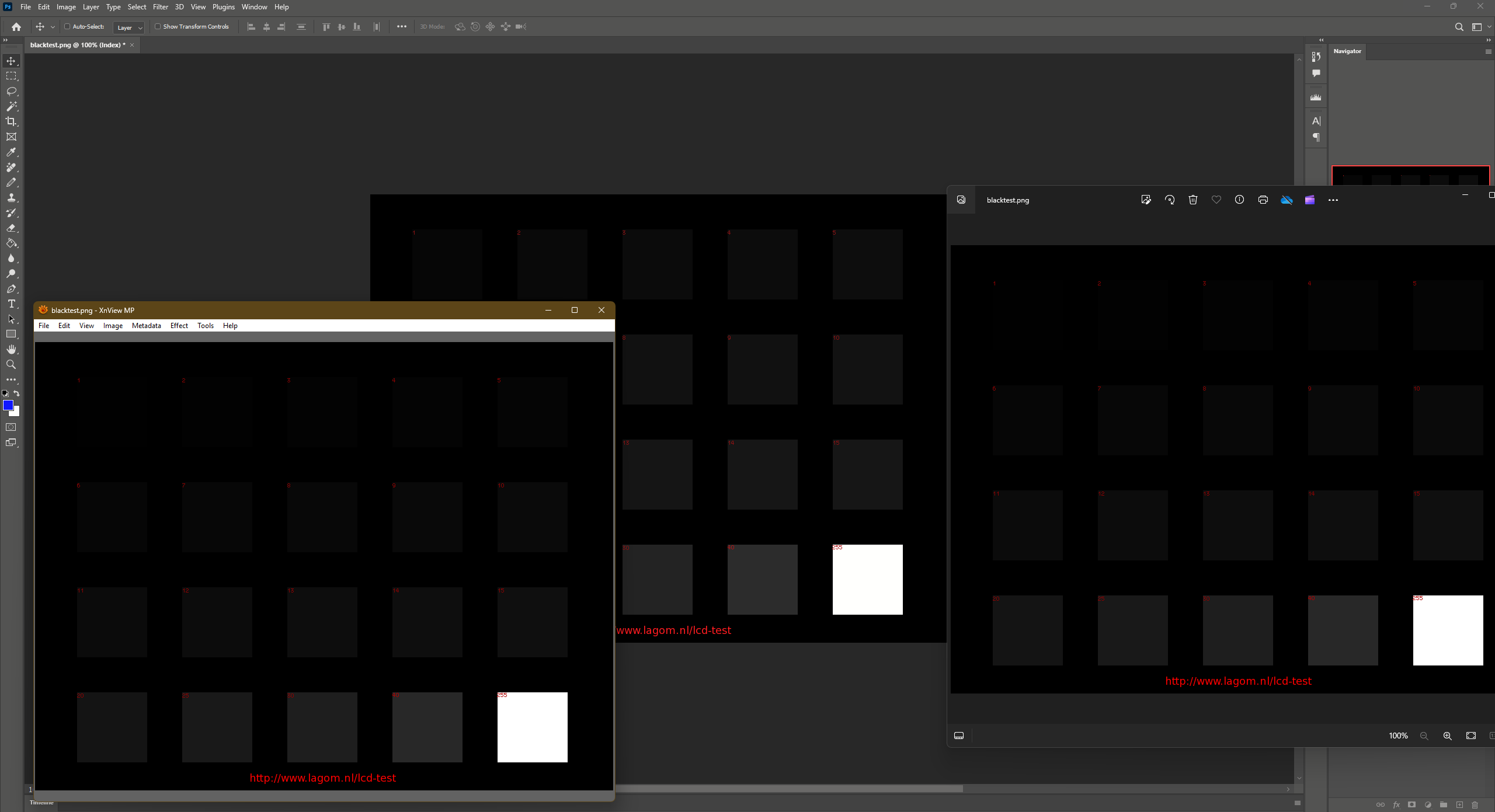The image size is (1495, 812).
Task: Rotate the image in Photos viewer
Action: (x=1169, y=200)
